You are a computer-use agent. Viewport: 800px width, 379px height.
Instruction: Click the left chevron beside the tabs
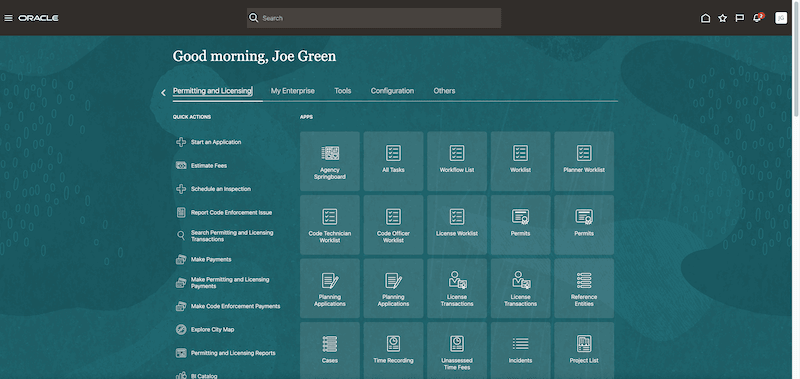163,92
